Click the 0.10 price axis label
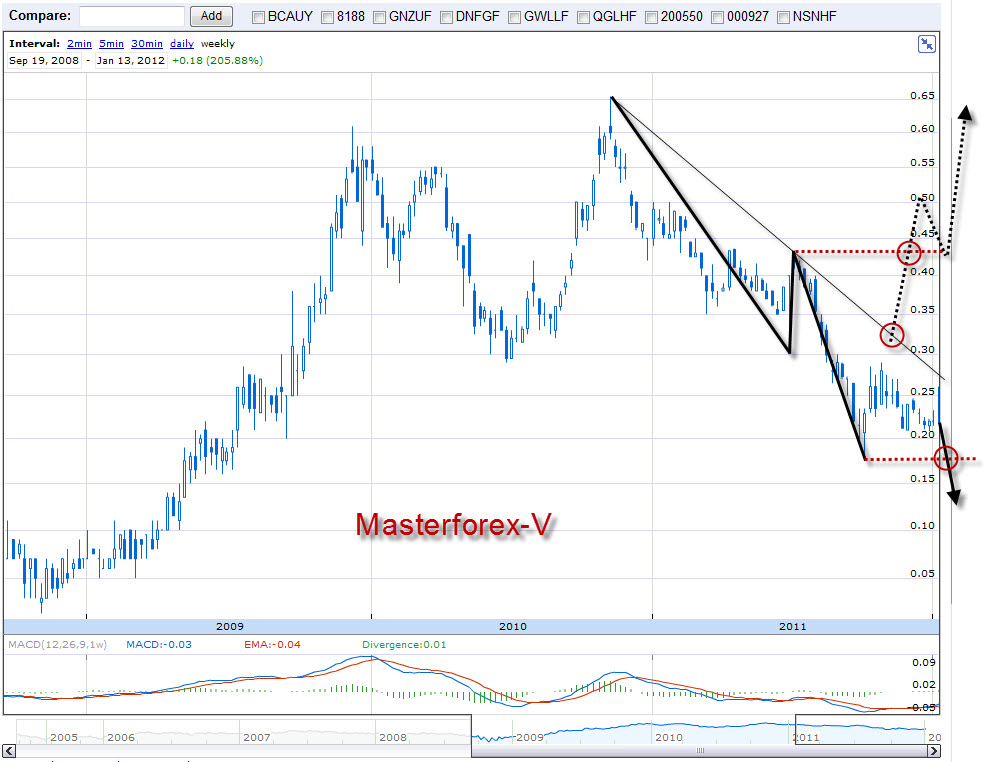The width and height of the screenshot is (986, 762). [922, 526]
